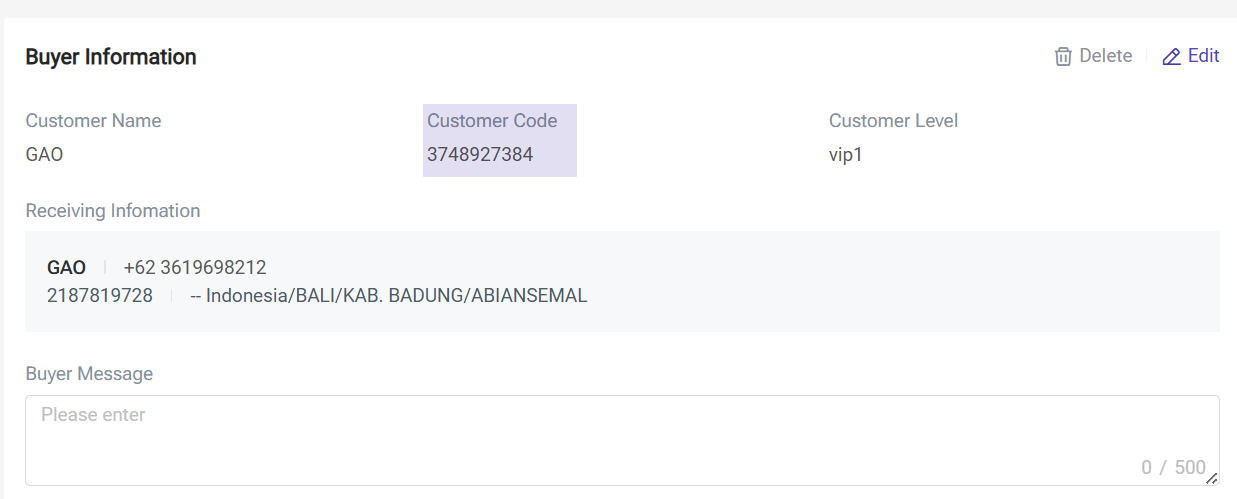
Task: Click the number 2187819728 in receiving info
Action: (x=100, y=296)
